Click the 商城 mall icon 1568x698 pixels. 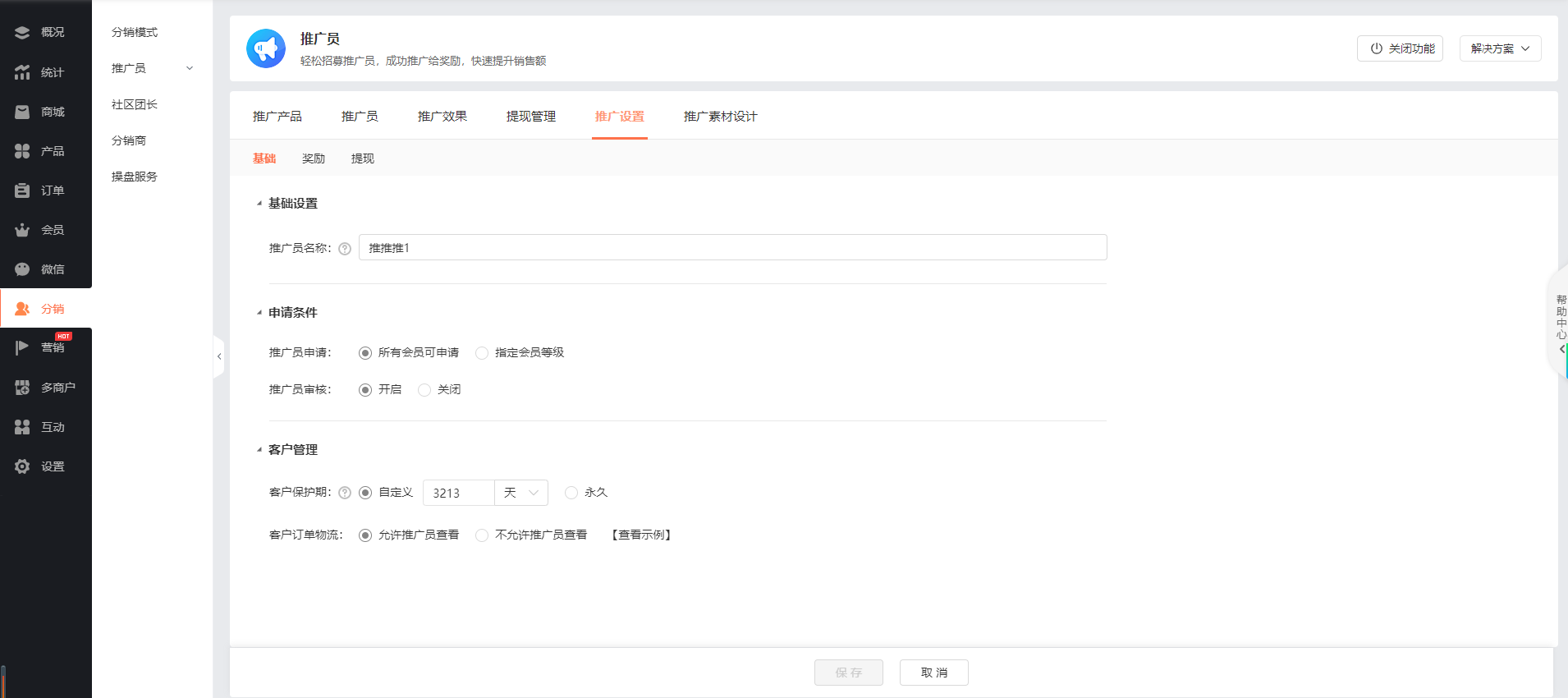pos(22,112)
